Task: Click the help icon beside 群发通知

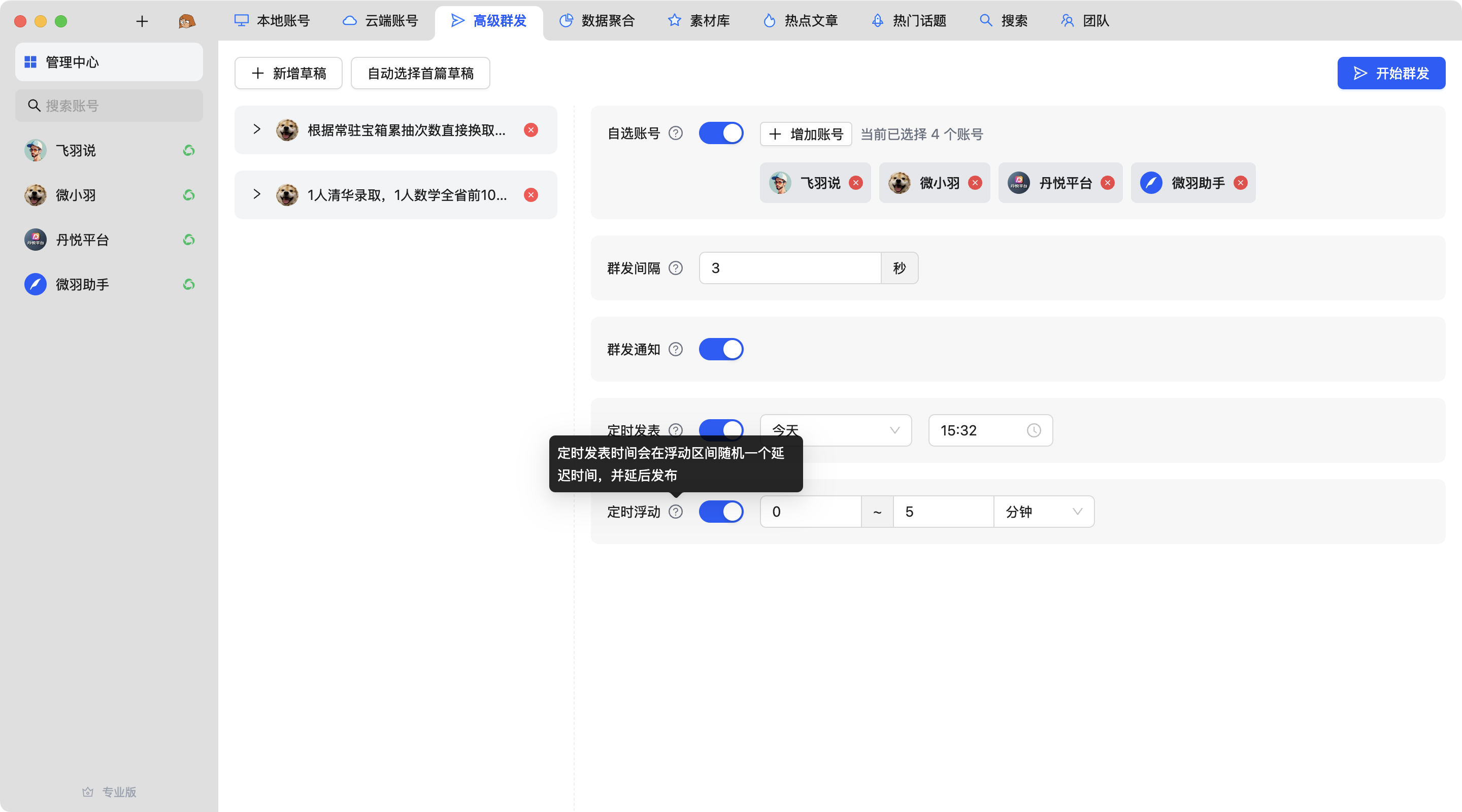Action: [675, 349]
